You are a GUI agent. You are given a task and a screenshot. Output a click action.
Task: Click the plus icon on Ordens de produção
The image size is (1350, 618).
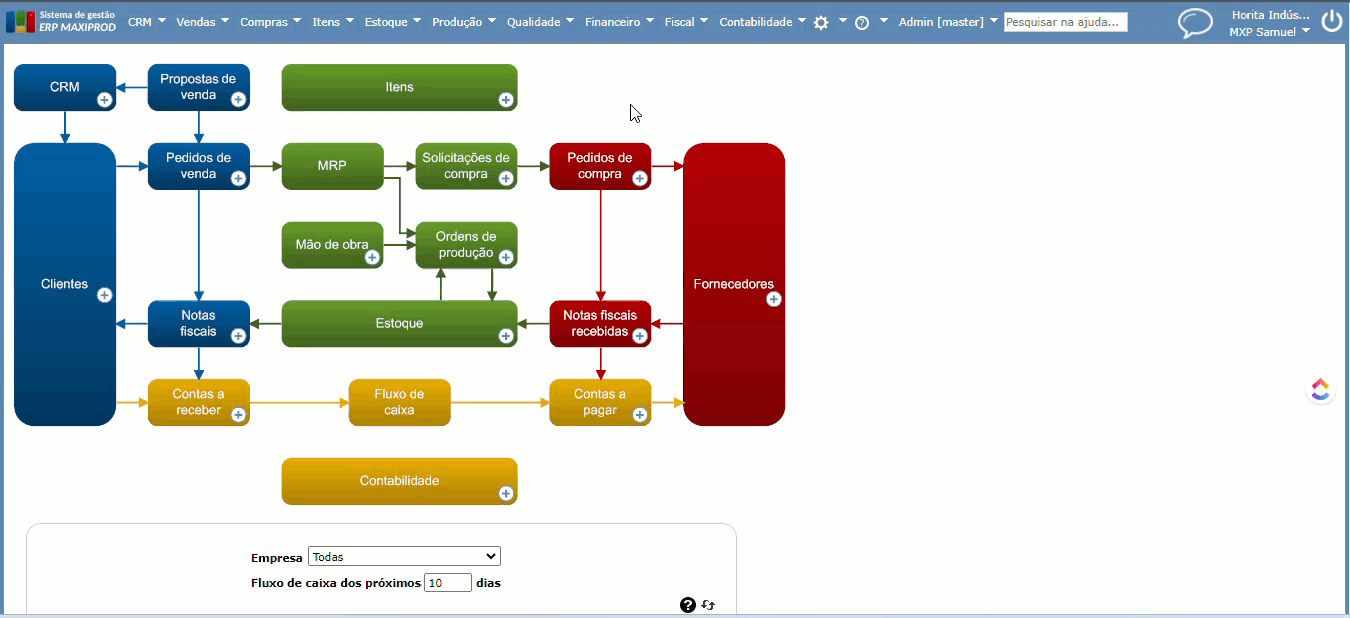pyautogui.click(x=506, y=257)
